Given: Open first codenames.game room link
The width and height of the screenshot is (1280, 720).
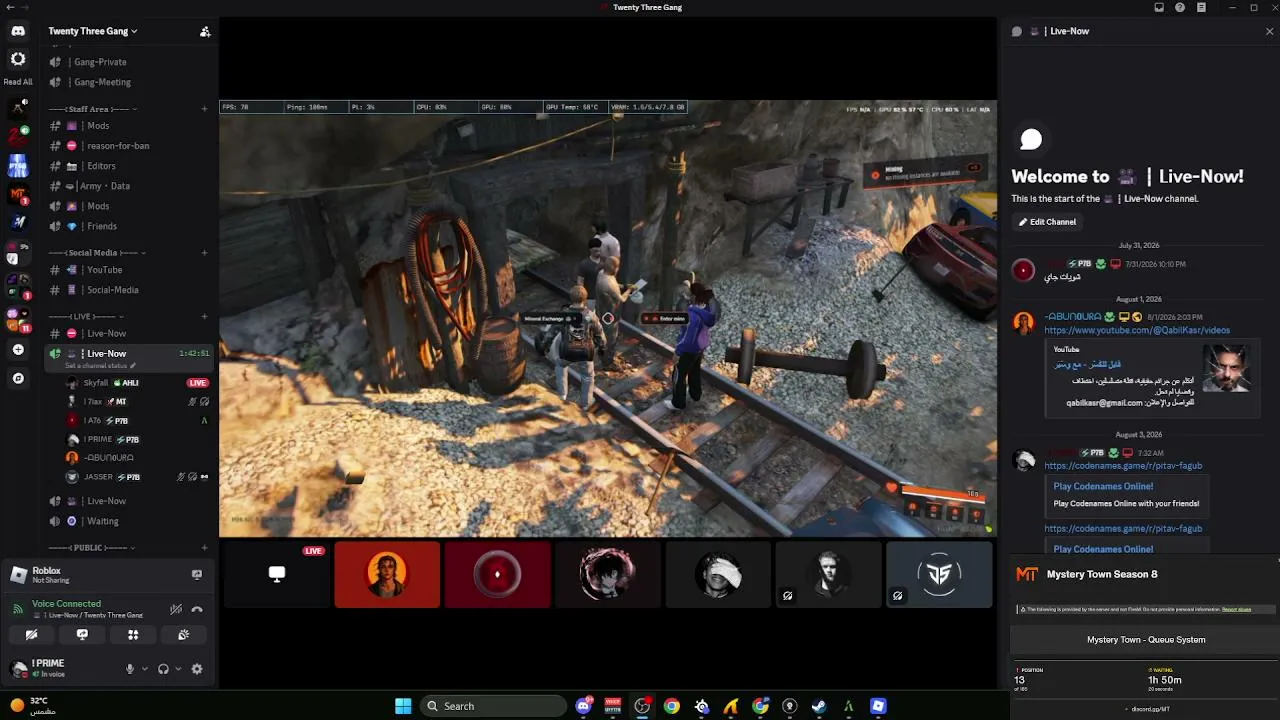Looking at the screenshot, I should 1123,466.
